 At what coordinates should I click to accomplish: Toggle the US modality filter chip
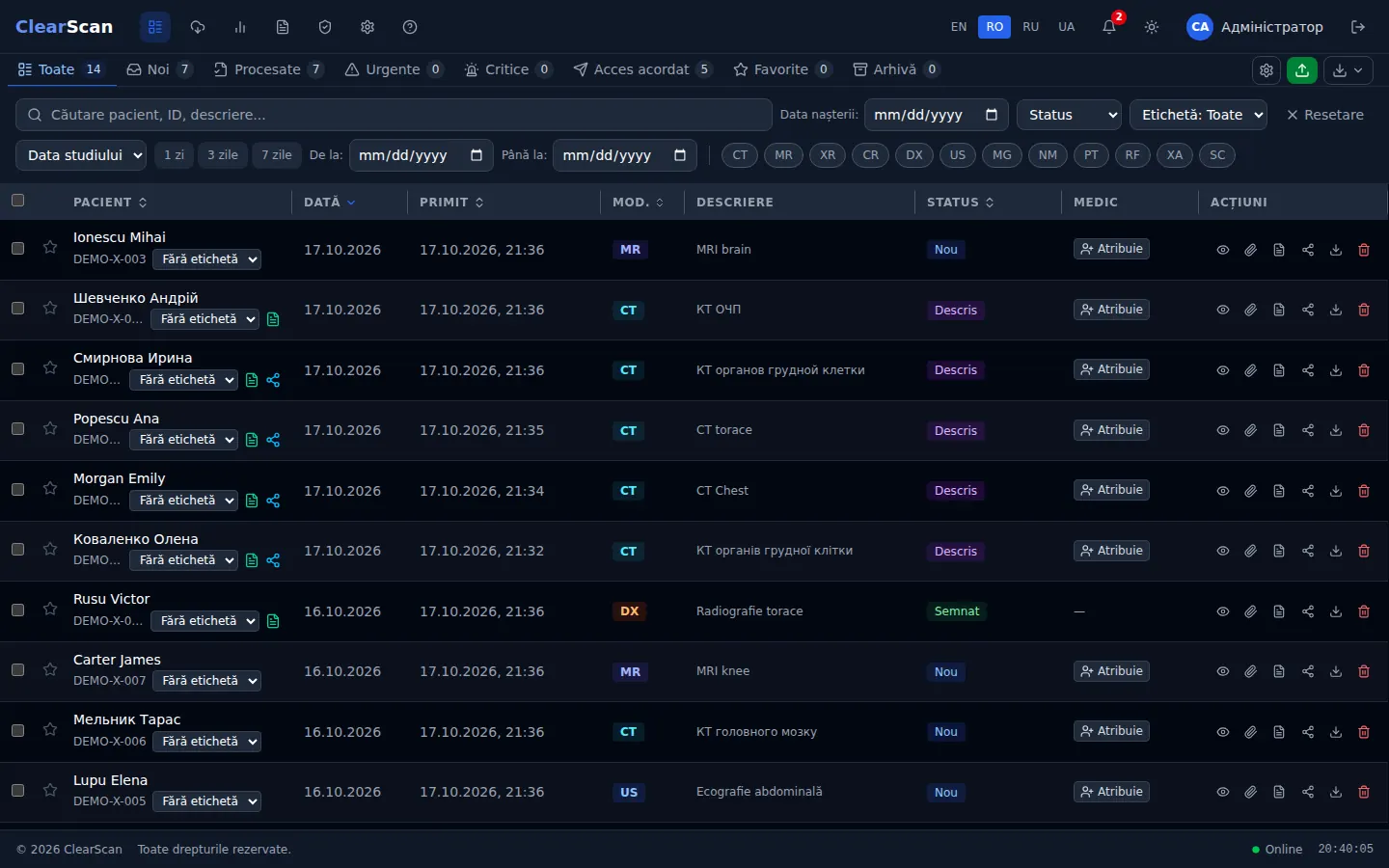(x=958, y=155)
